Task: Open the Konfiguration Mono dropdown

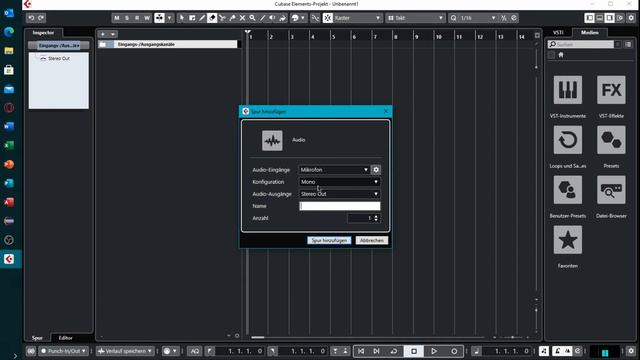Action: (340, 182)
